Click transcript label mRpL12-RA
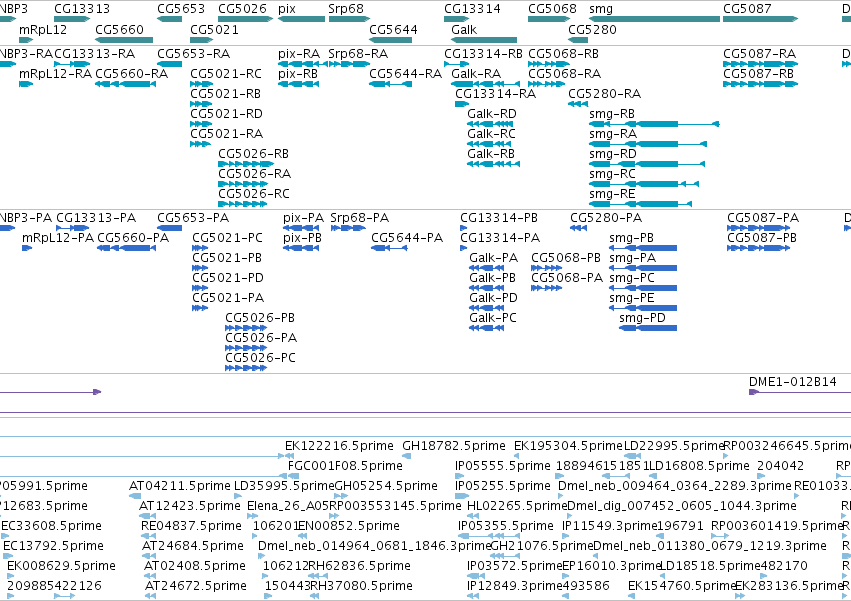This screenshot has width=851, height=601. point(55,74)
